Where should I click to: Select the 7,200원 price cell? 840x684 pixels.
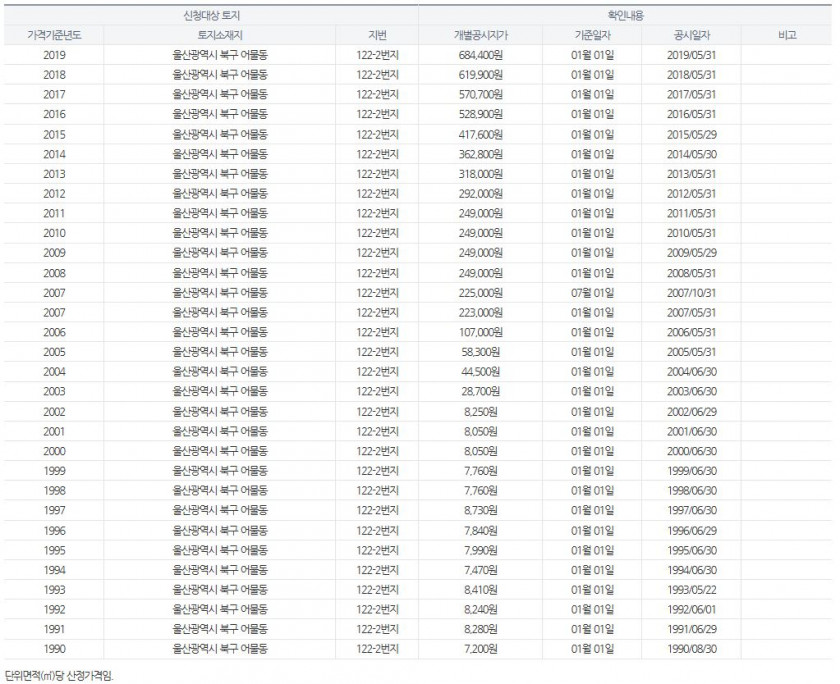(x=481, y=650)
